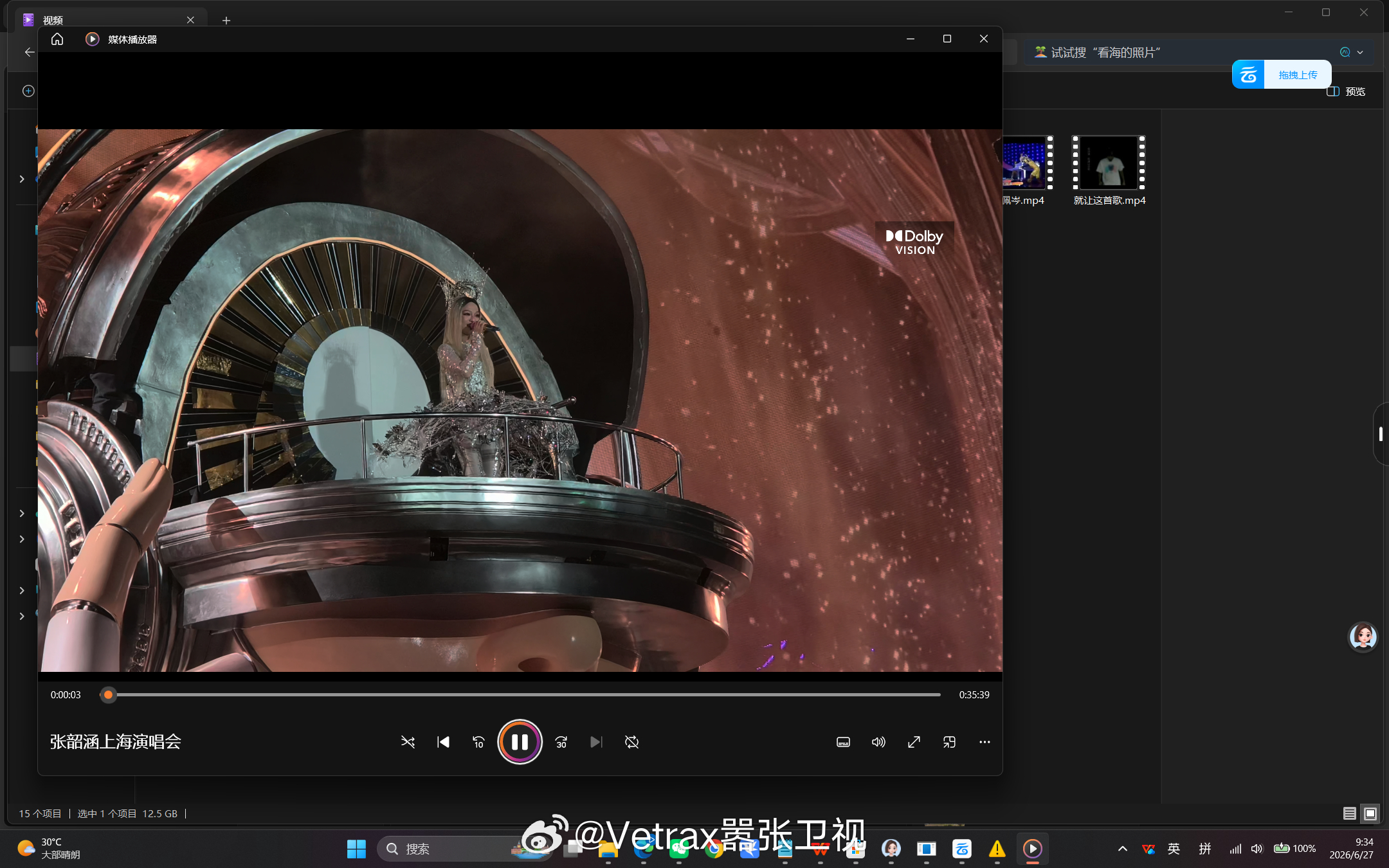
Task: Skip forward 30 seconds
Action: pyautogui.click(x=561, y=742)
